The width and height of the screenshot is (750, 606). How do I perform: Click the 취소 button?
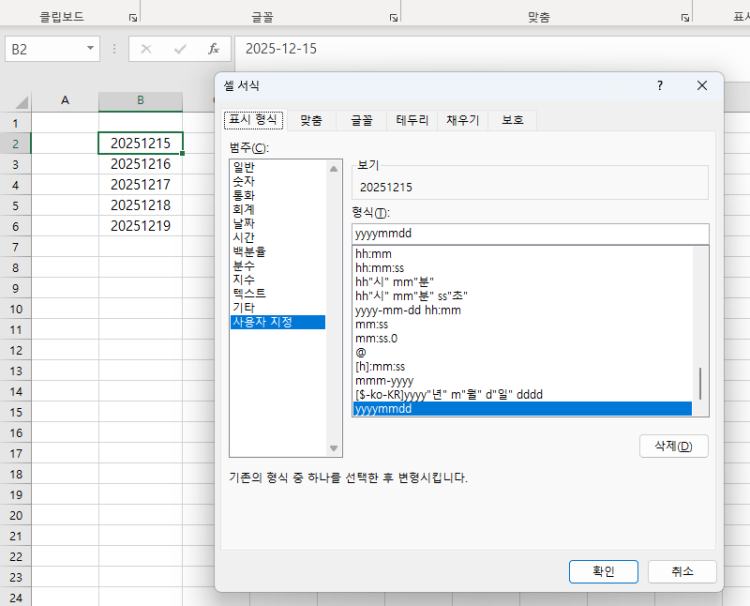click(x=682, y=572)
